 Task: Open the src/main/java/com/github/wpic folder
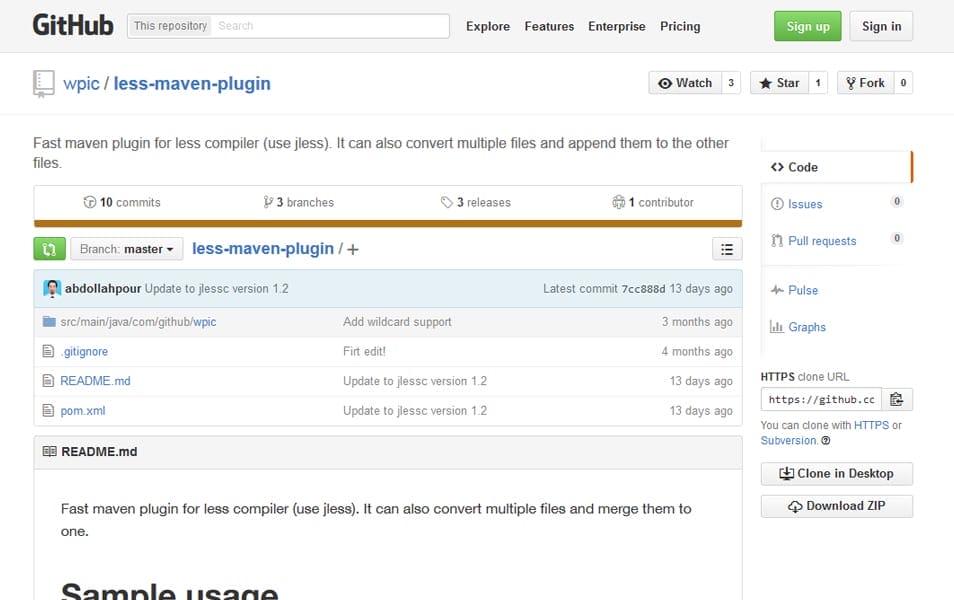coord(138,322)
